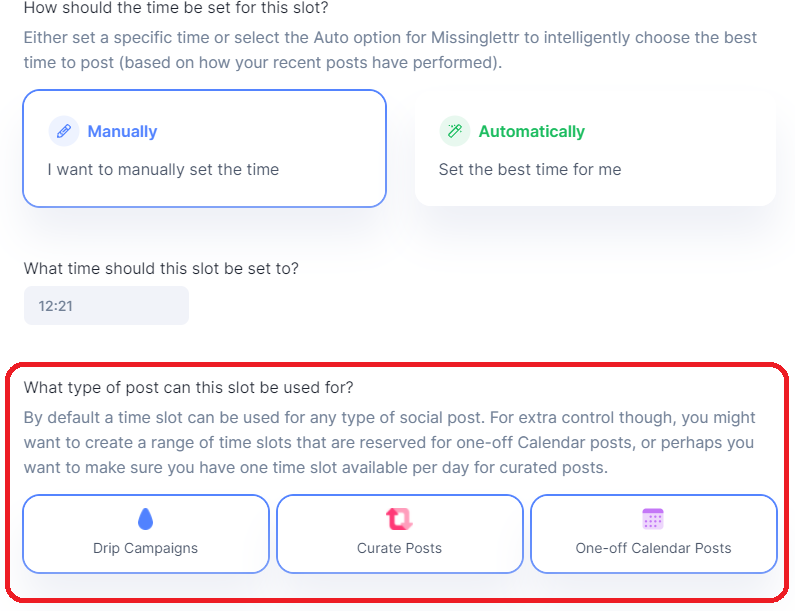Click the 'Manually' heading text
The image size is (795, 611).
tap(122, 131)
